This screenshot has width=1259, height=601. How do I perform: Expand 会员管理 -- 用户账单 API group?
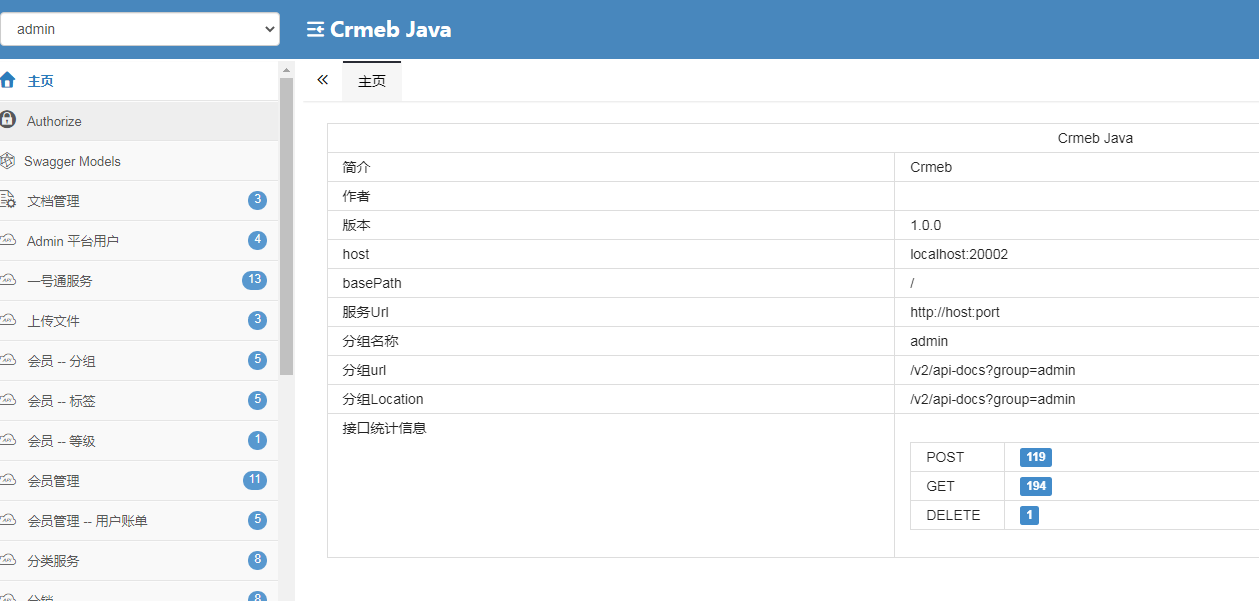pos(139,521)
